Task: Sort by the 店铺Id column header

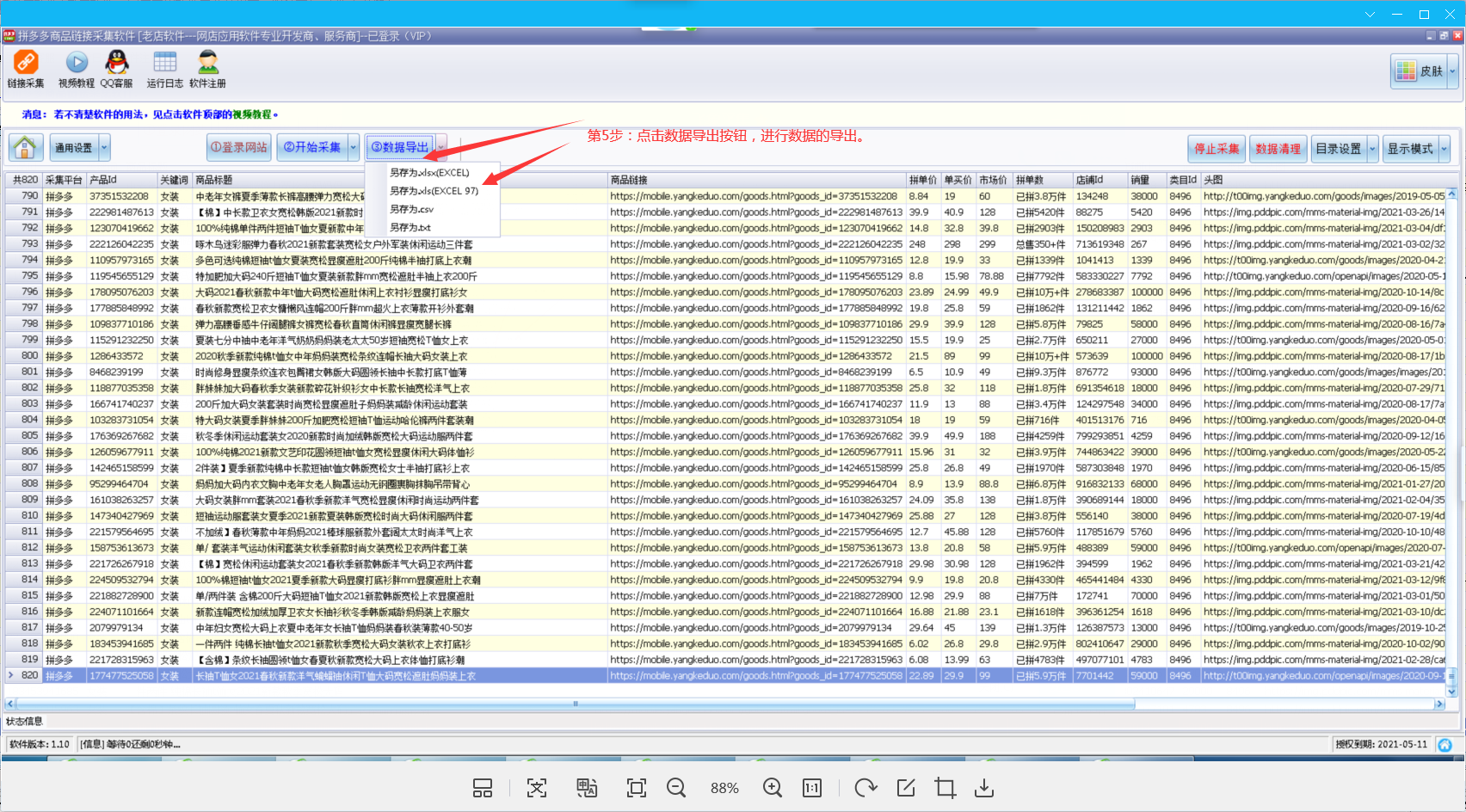Action: [x=1100, y=180]
